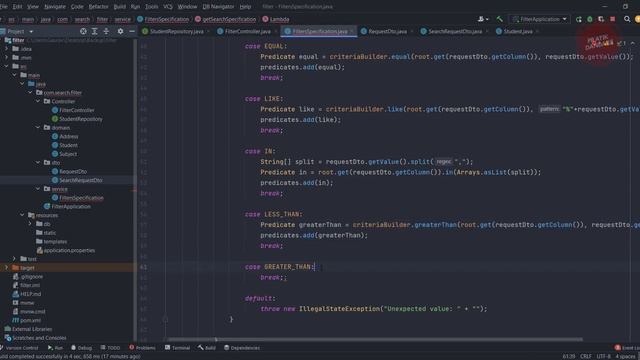This screenshot has width=640, height=360.
Task: Select FilterController in project tree
Action: [77, 110]
